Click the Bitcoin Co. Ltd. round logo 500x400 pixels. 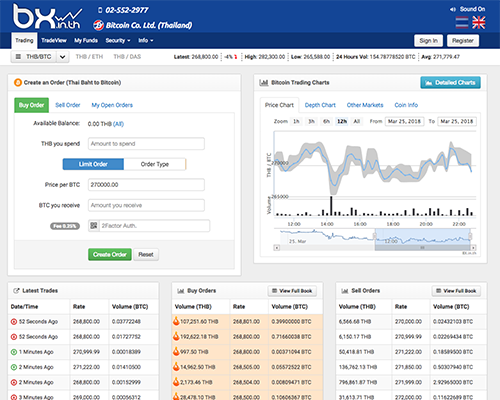pyautogui.click(x=98, y=25)
